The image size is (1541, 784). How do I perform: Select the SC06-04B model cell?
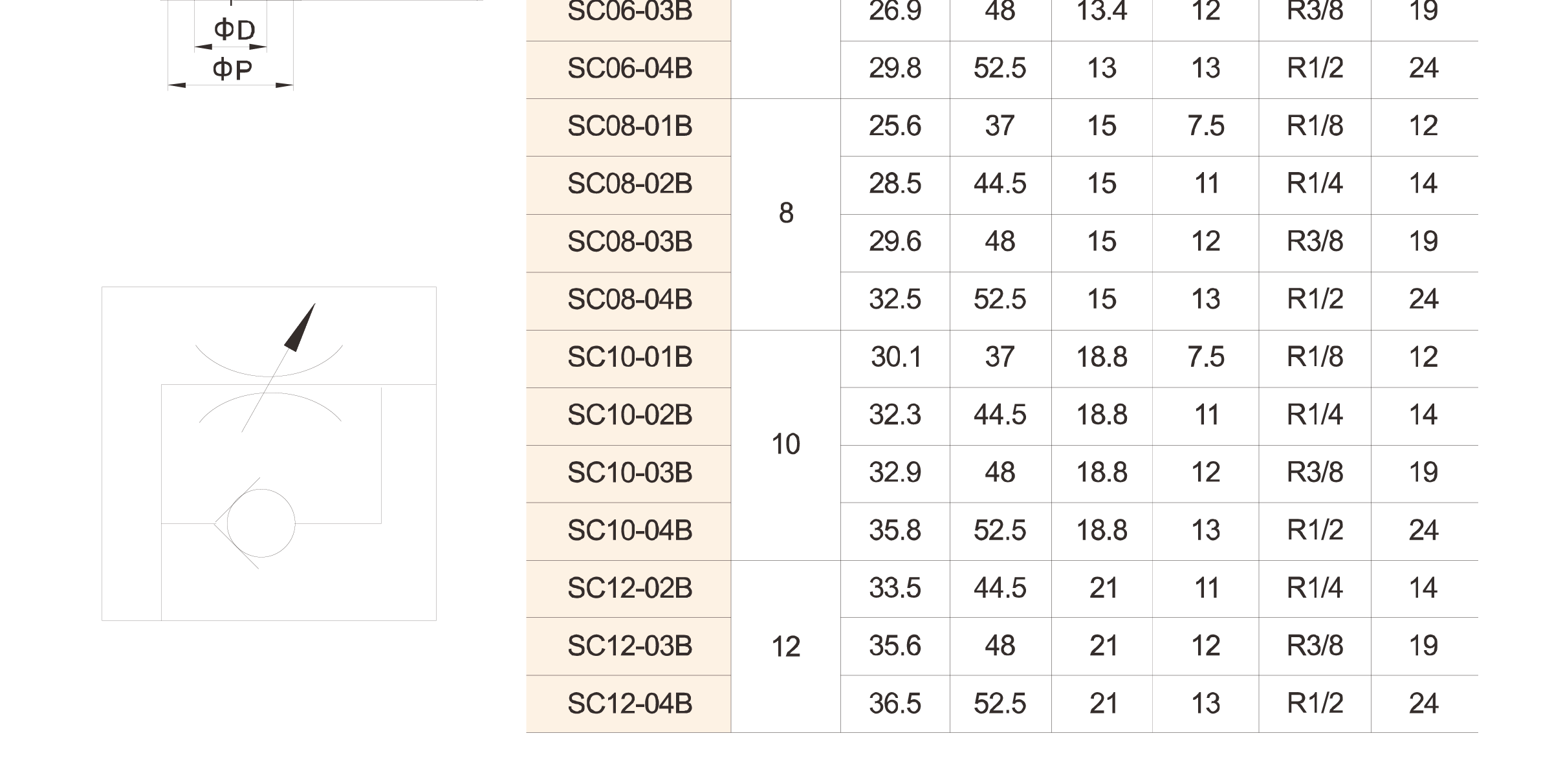tap(629, 69)
